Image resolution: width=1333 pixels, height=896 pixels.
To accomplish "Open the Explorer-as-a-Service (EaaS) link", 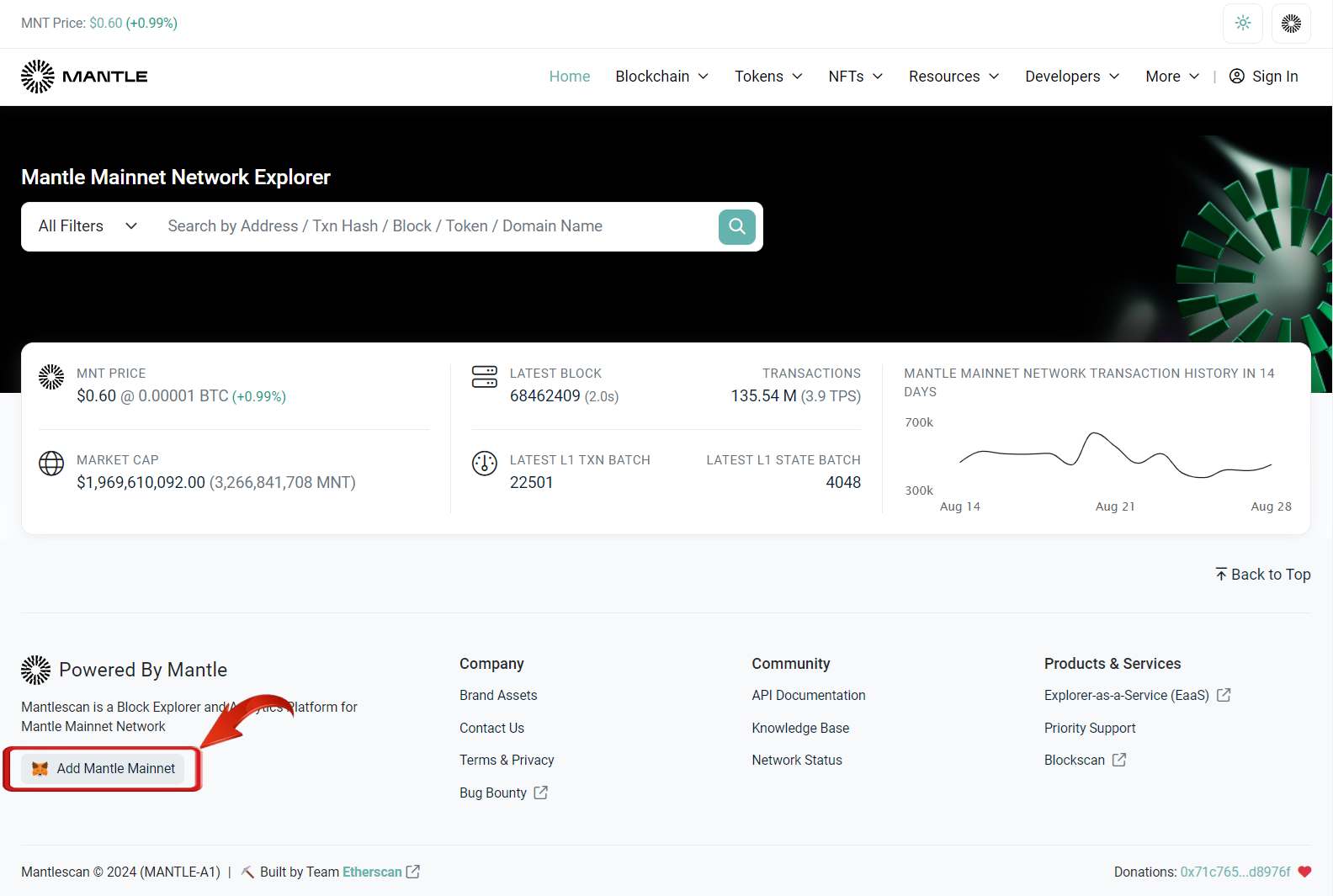I will (x=1127, y=695).
